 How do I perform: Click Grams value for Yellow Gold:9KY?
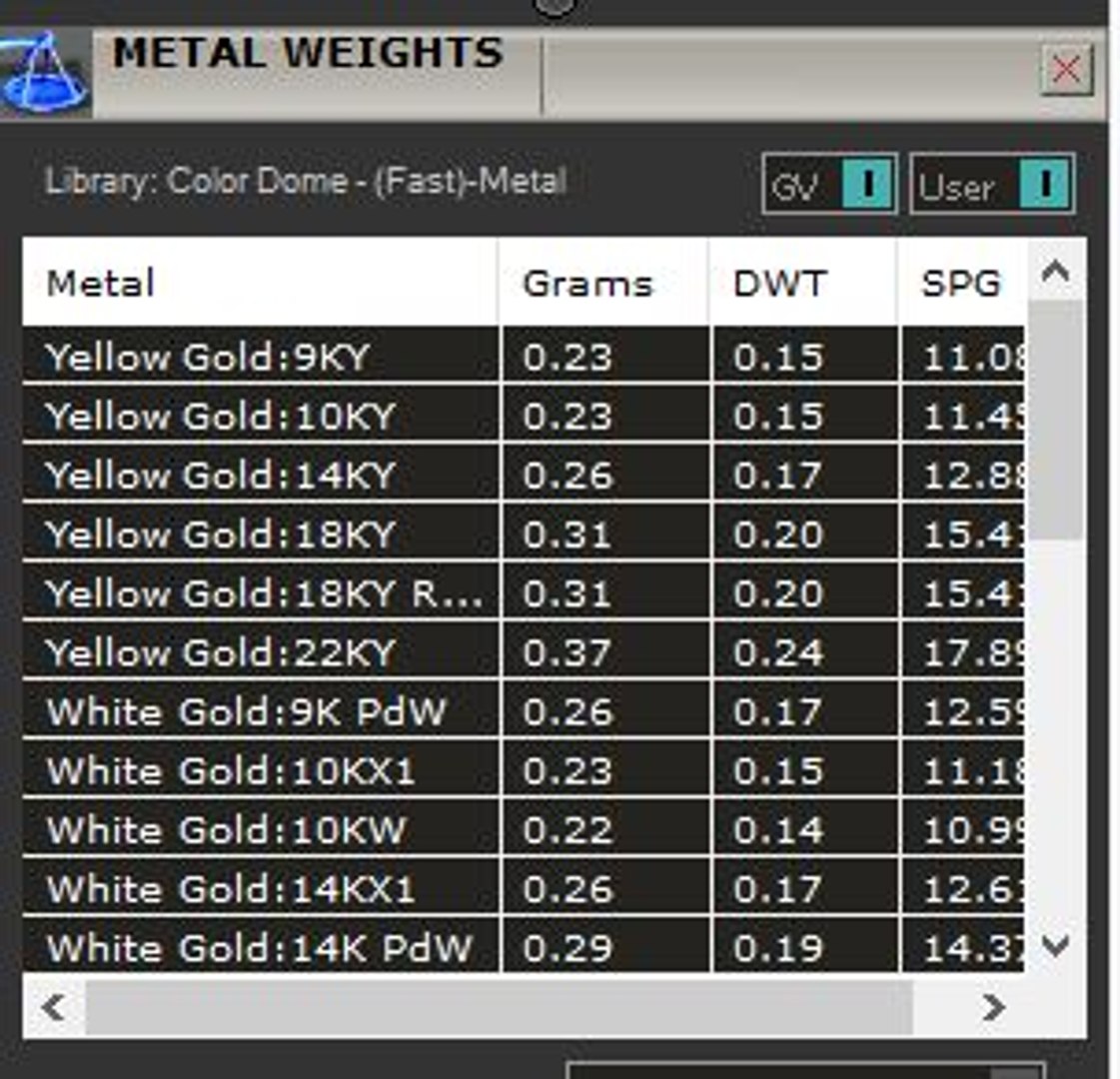567,357
